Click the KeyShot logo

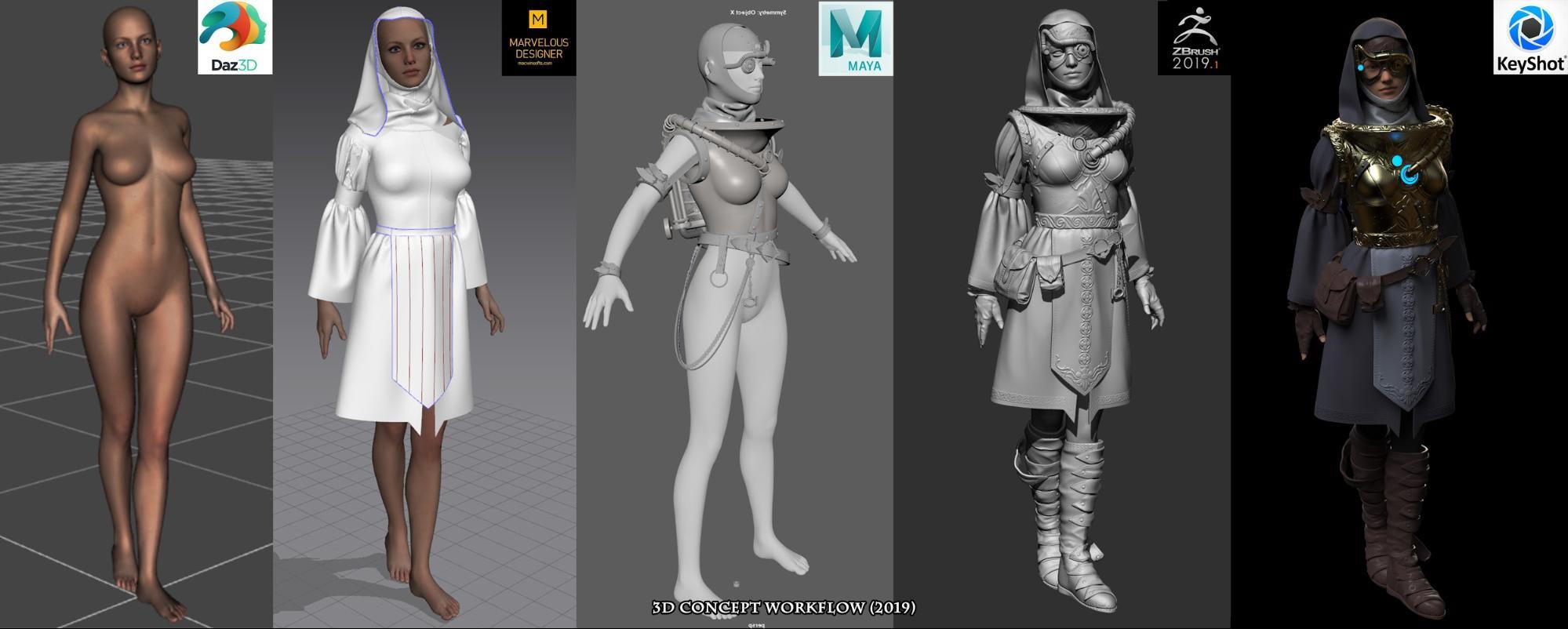(1530, 38)
